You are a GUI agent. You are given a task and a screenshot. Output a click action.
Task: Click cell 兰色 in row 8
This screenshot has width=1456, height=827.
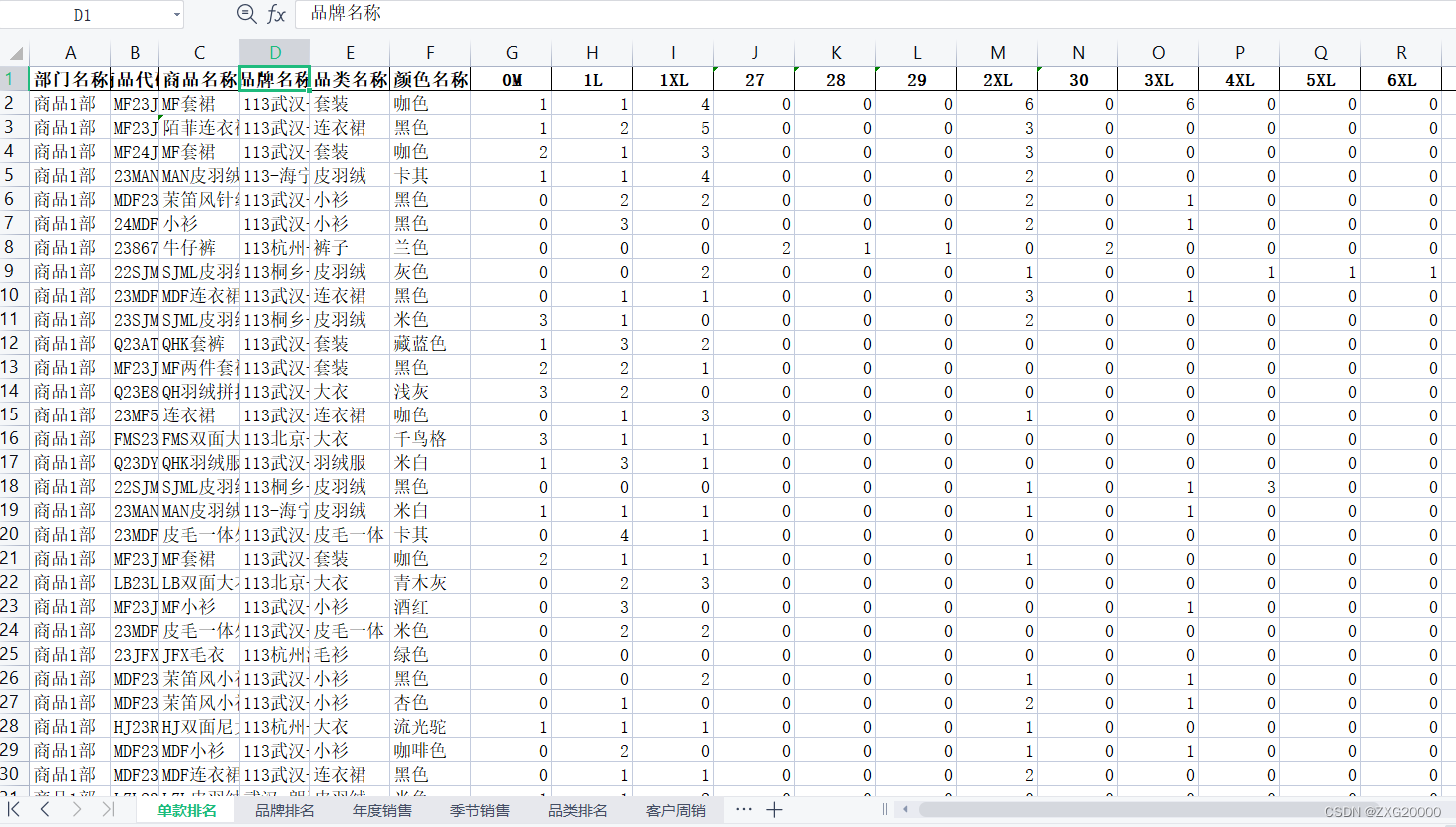[430, 247]
